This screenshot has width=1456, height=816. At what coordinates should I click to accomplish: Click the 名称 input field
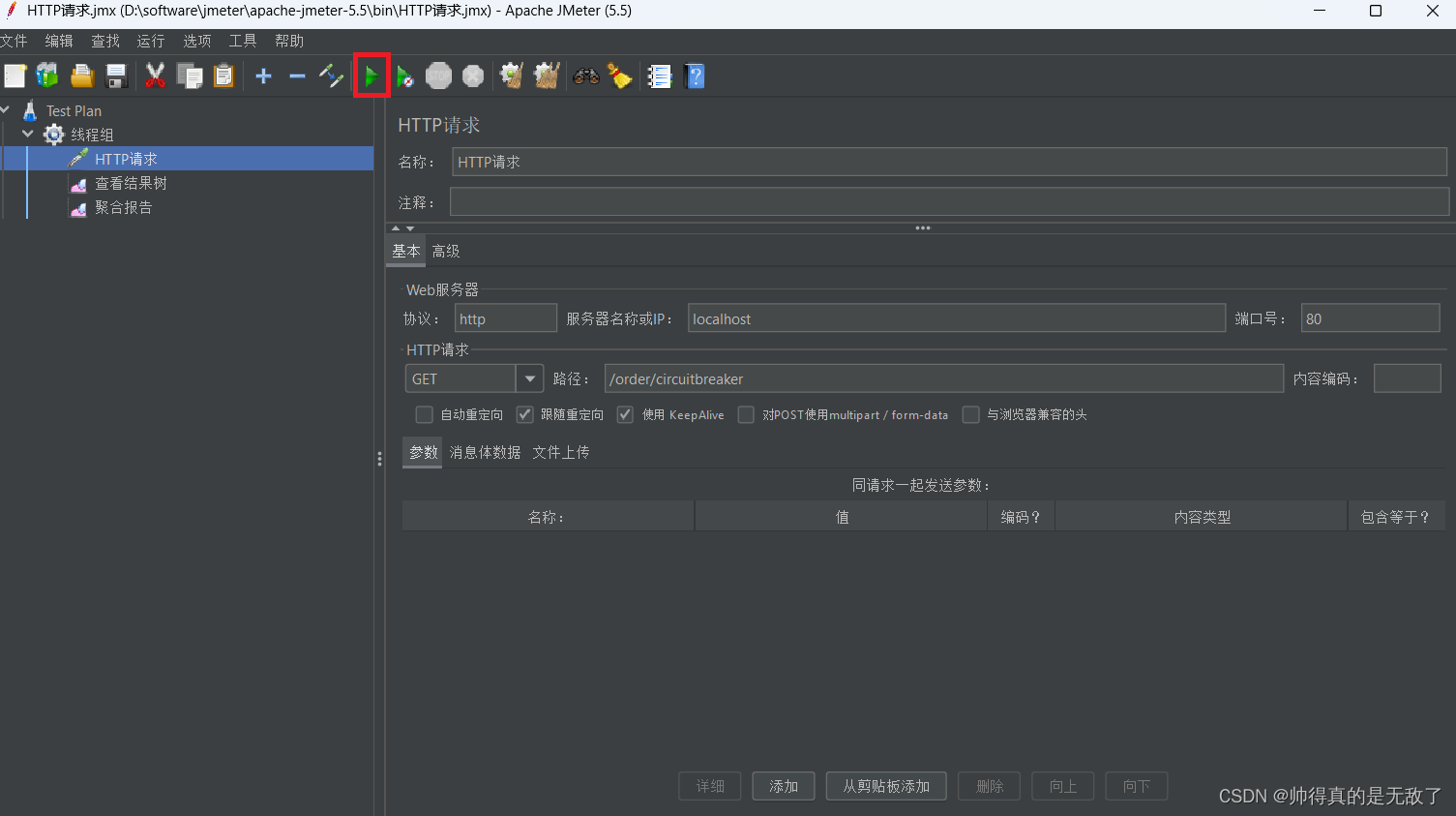click(949, 162)
